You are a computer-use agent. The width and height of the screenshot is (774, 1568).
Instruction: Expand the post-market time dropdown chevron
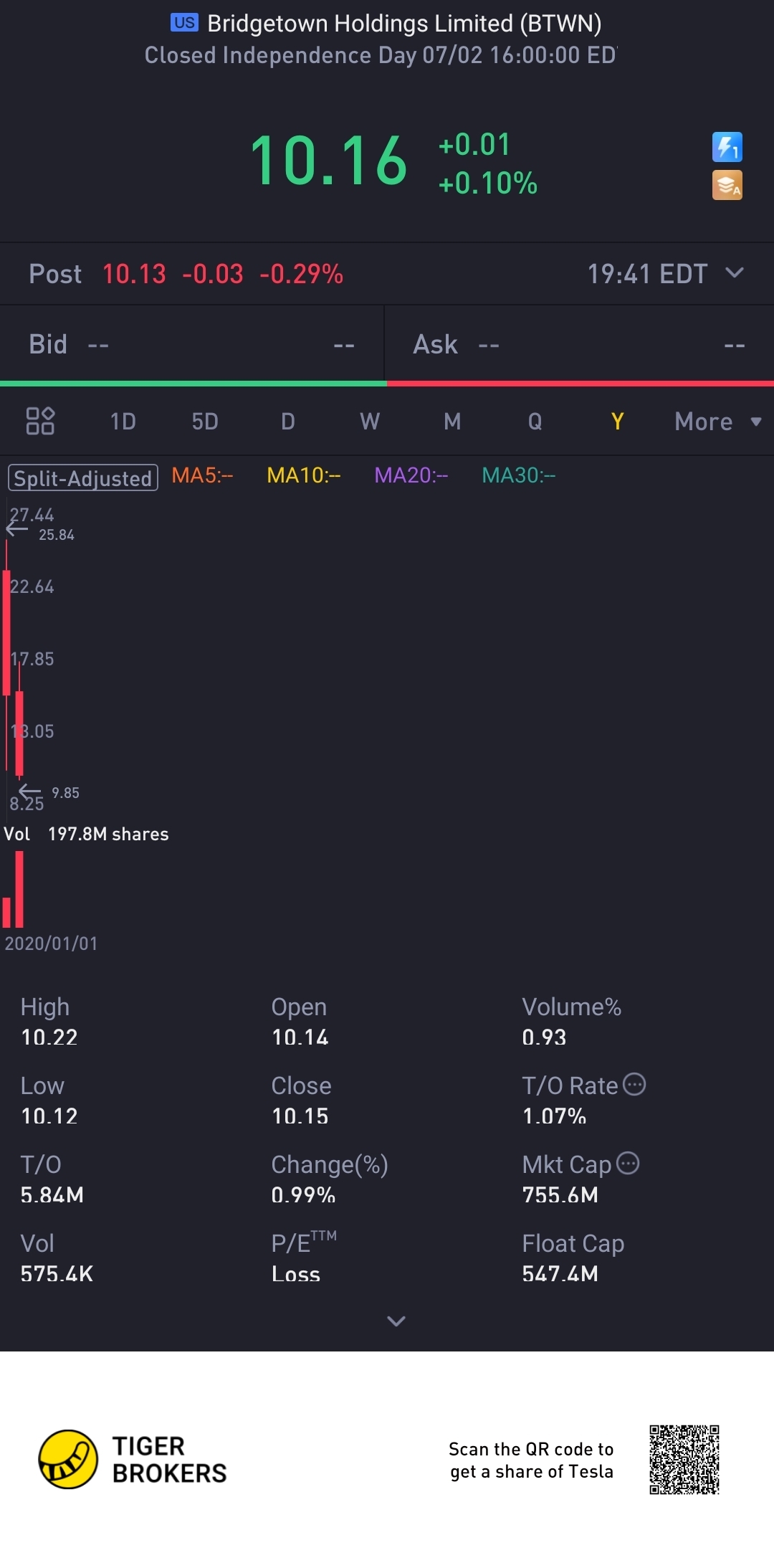point(735,272)
